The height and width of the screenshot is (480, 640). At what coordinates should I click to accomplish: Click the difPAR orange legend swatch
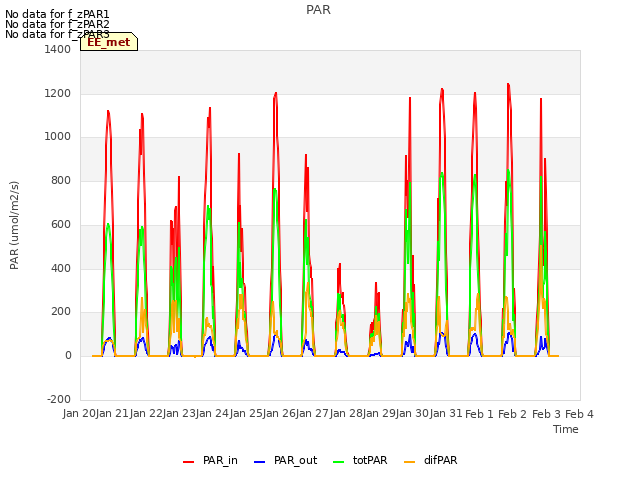point(409,462)
